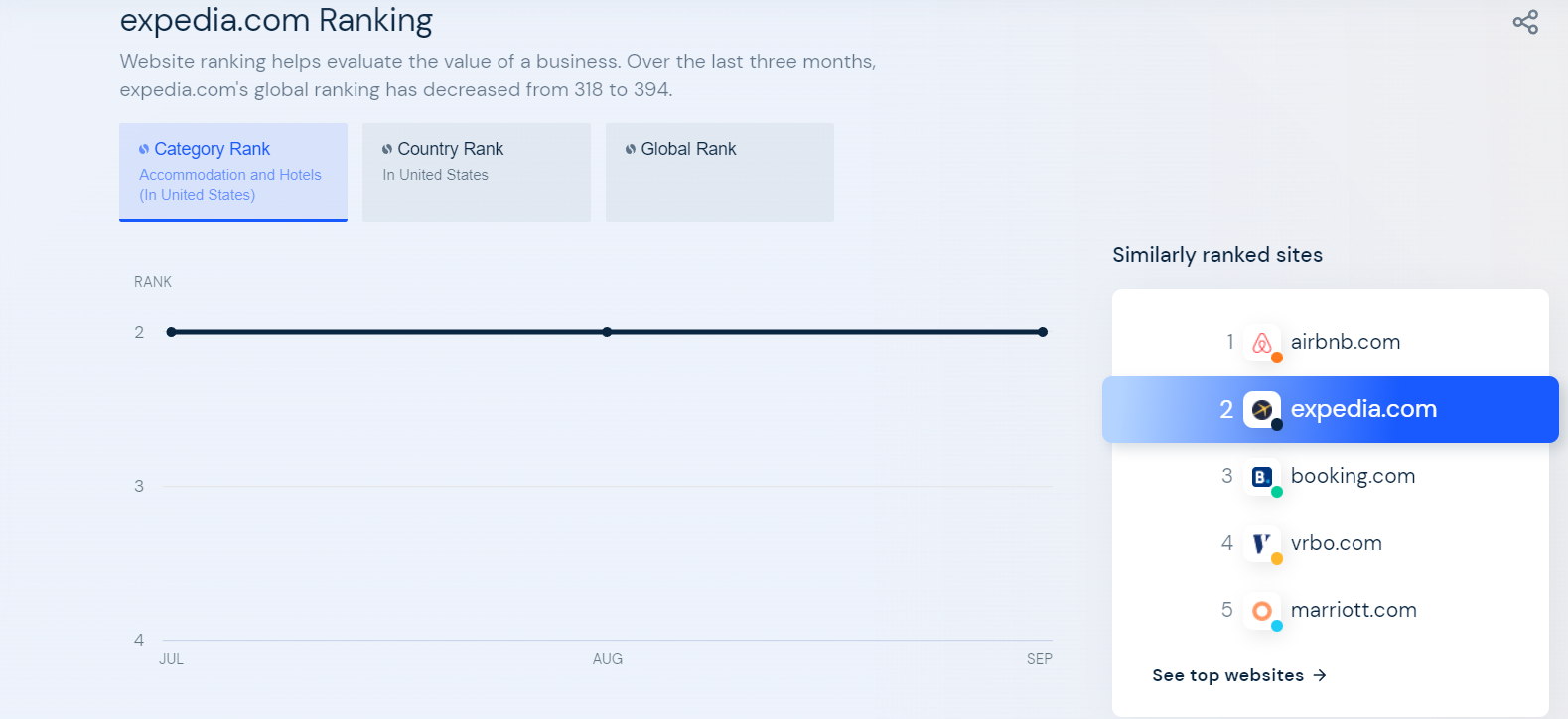The width and height of the screenshot is (1568, 719).
Task: Click the 'In United States' subtitle under Country Rank
Action: pyautogui.click(x=436, y=175)
